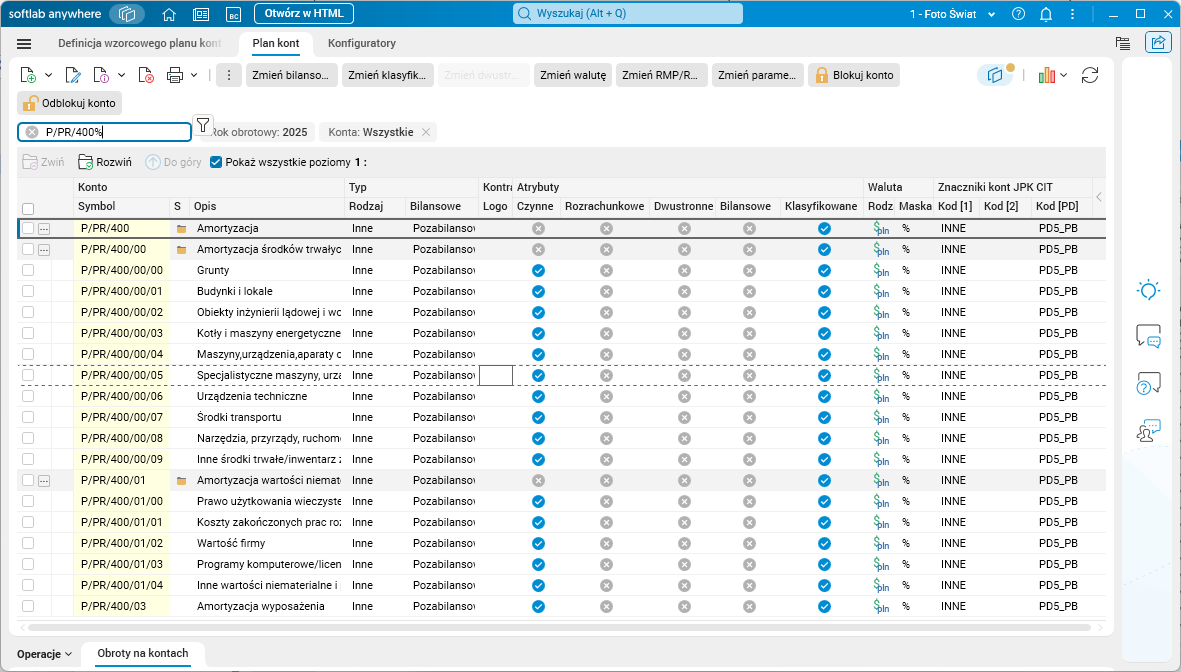Open the hamburger main menu
Viewport: 1181px width, 672px height.
(x=25, y=44)
